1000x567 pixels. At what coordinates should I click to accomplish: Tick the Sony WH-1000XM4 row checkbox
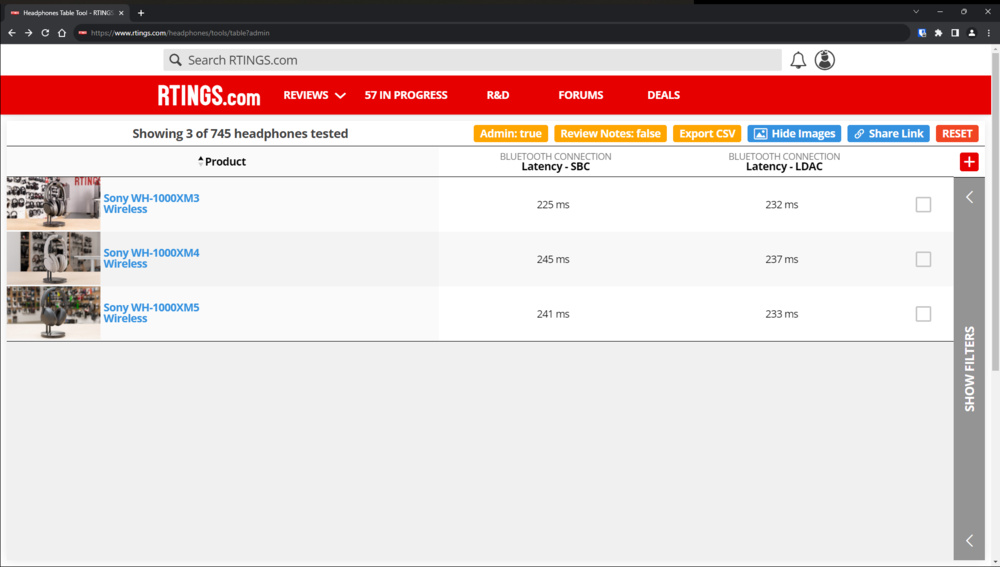tap(923, 260)
